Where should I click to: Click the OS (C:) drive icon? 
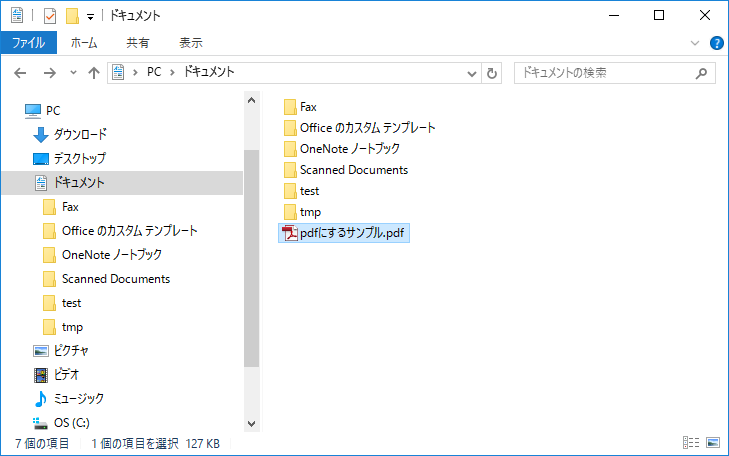point(40,423)
